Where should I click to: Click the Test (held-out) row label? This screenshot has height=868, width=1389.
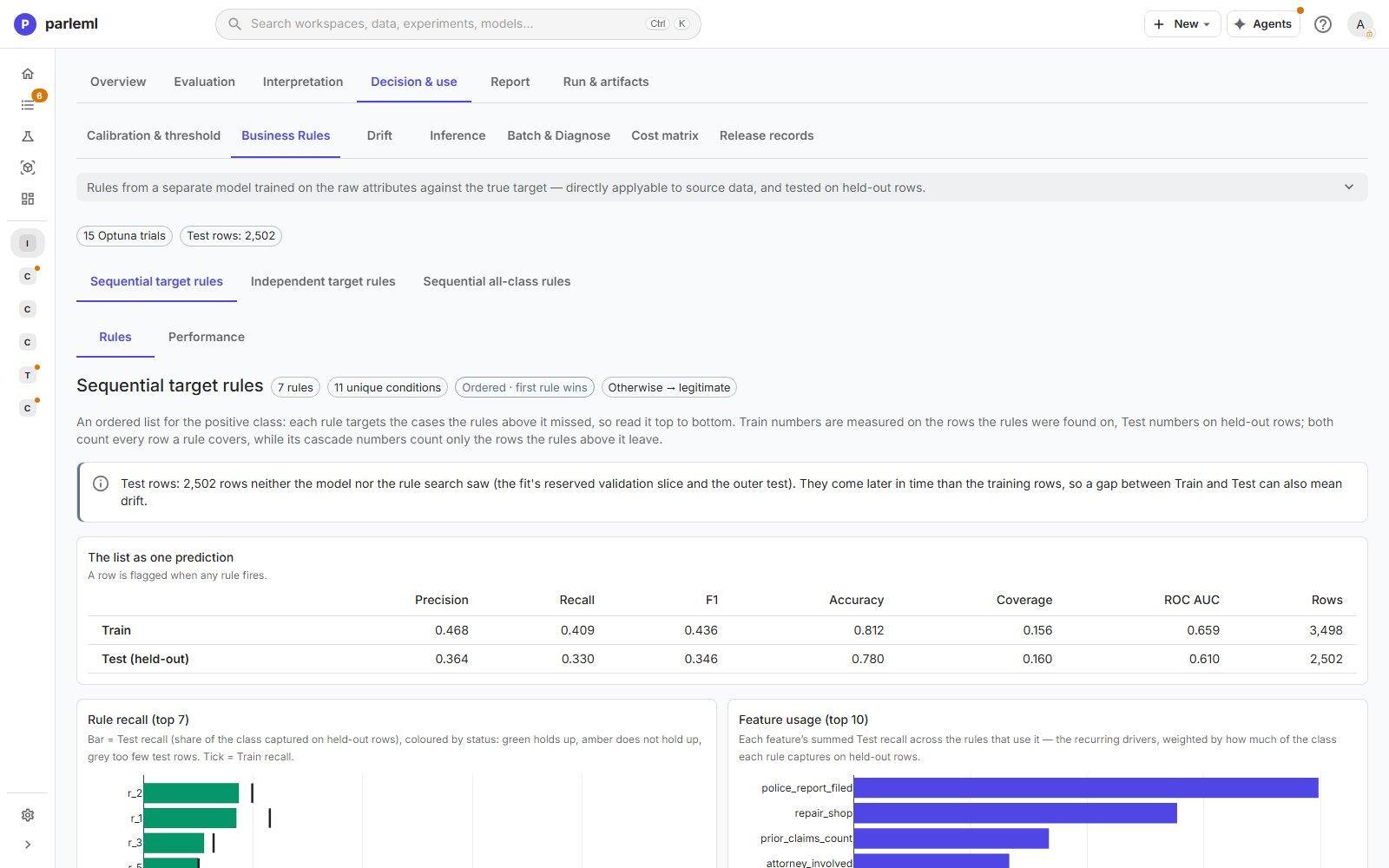pyautogui.click(x=145, y=659)
